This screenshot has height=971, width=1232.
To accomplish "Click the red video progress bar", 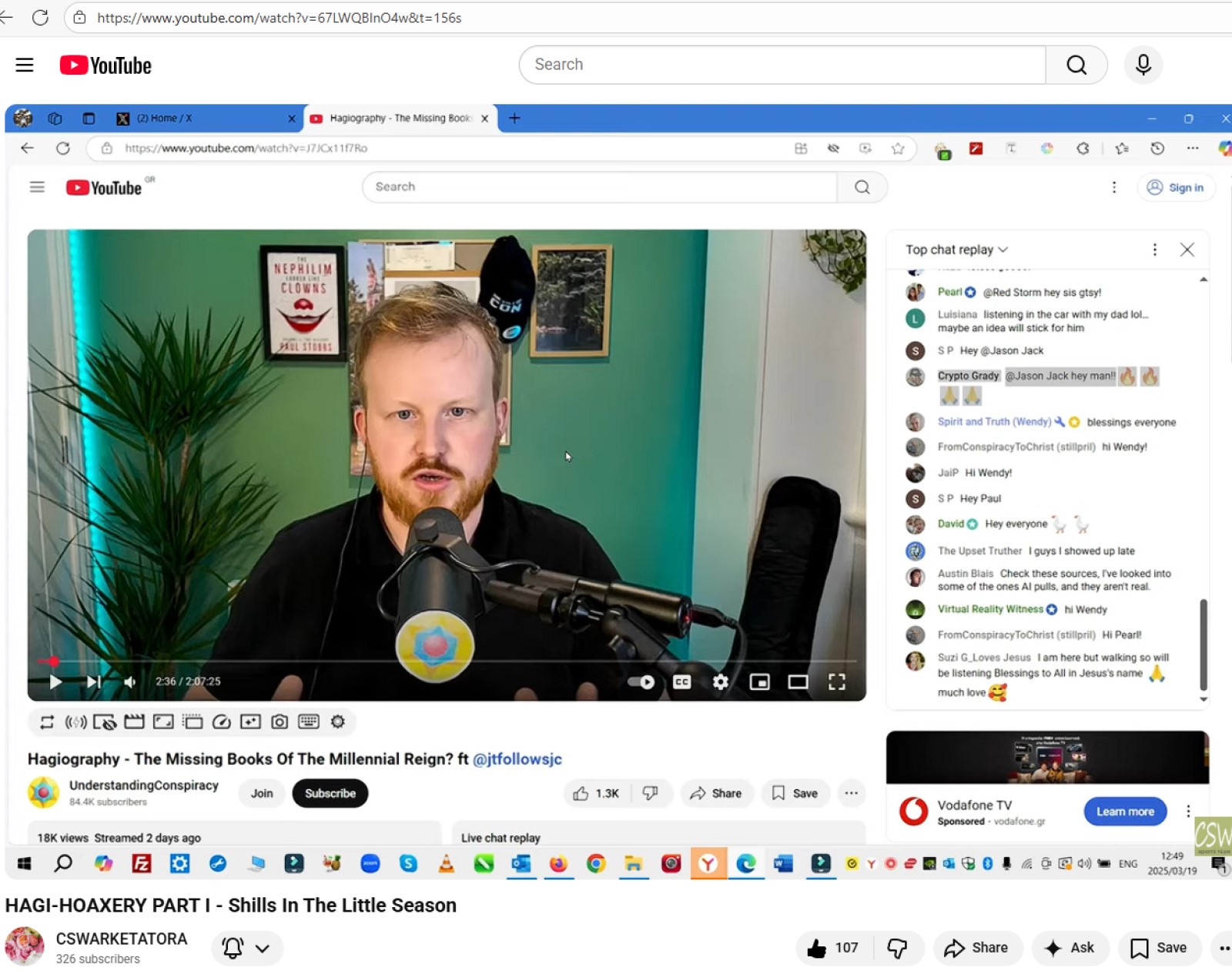I will tap(447, 661).
